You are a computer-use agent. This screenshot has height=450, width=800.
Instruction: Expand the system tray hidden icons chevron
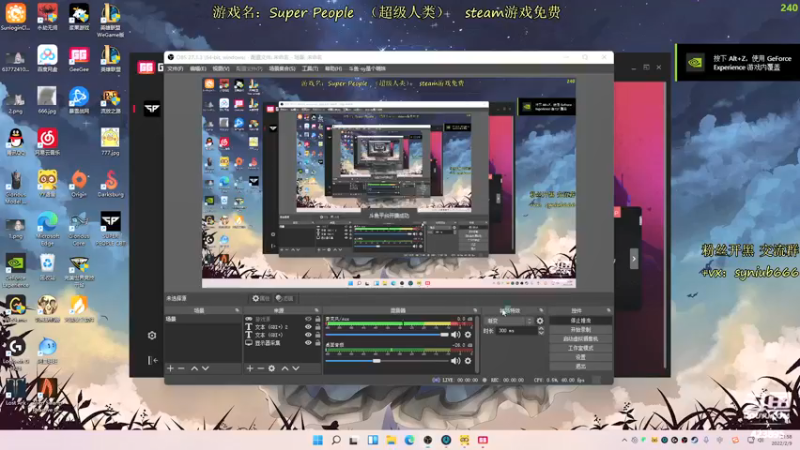[624, 440]
